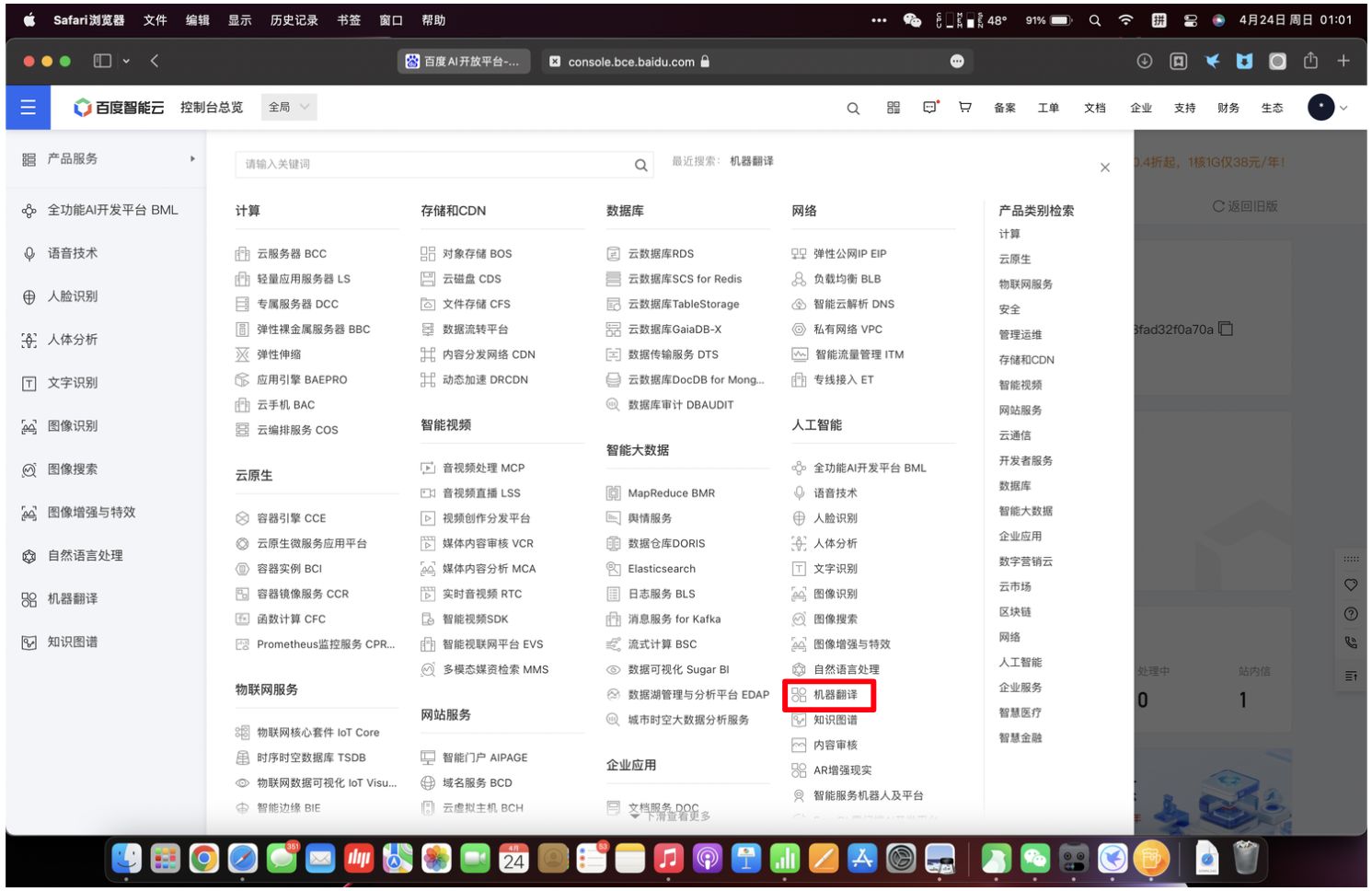Viewport: 1372px width, 891px height.
Task: Click the Baidu AI Cloud logo
Action: coord(119,108)
